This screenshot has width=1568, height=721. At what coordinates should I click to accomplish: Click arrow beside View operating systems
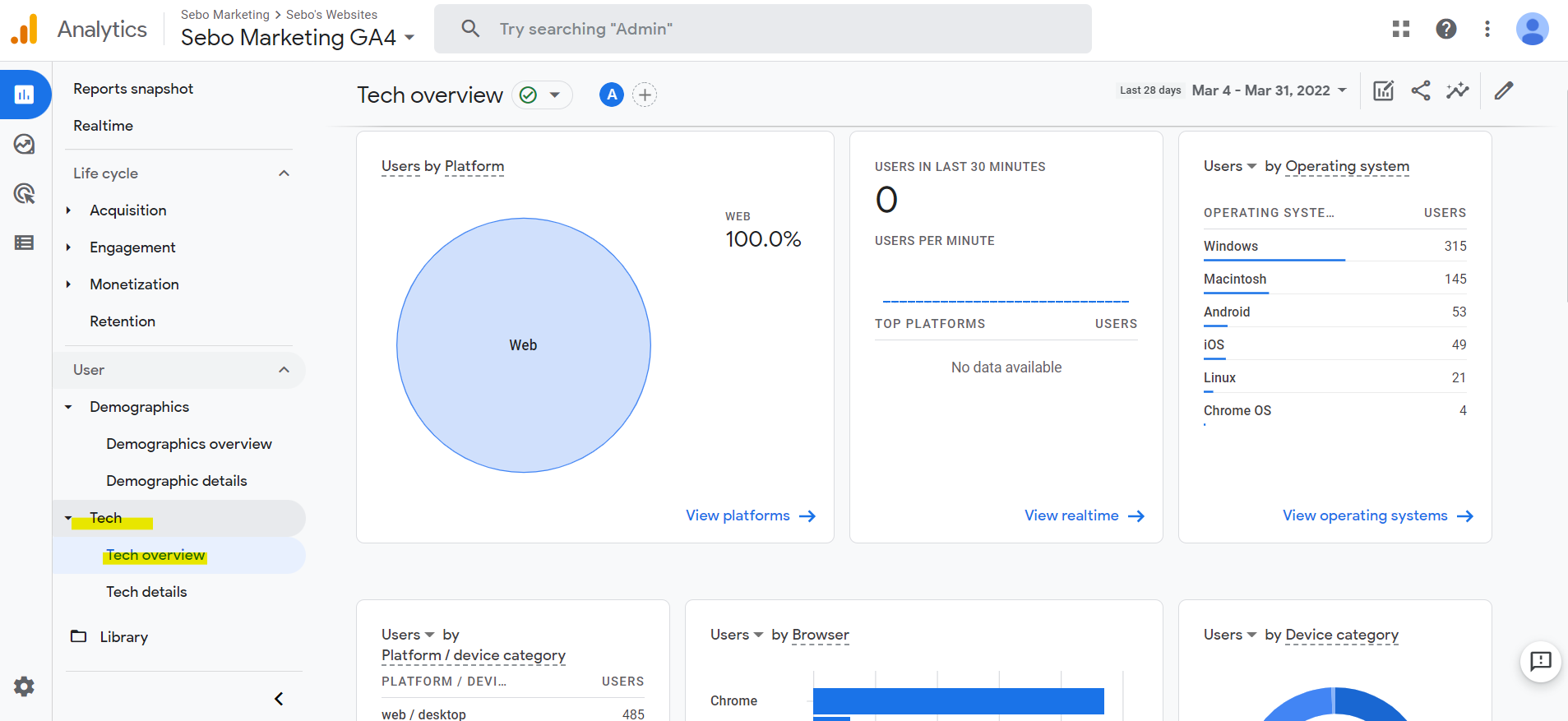1465,516
